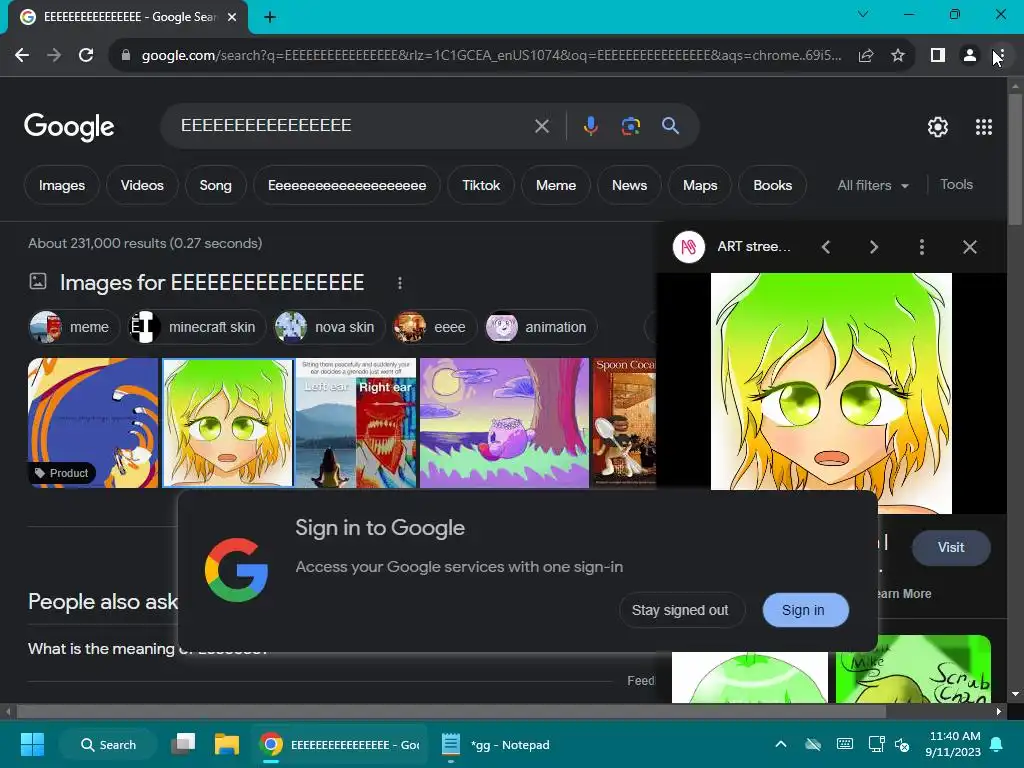Switch to gg Notepad window
The image size is (1024, 768).
pyautogui.click(x=496, y=744)
